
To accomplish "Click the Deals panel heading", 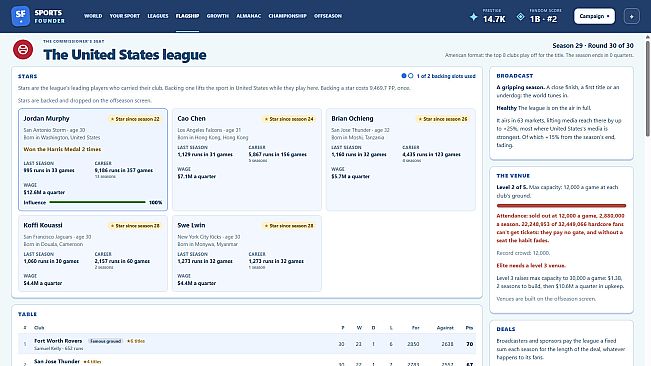I will (506, 329).
